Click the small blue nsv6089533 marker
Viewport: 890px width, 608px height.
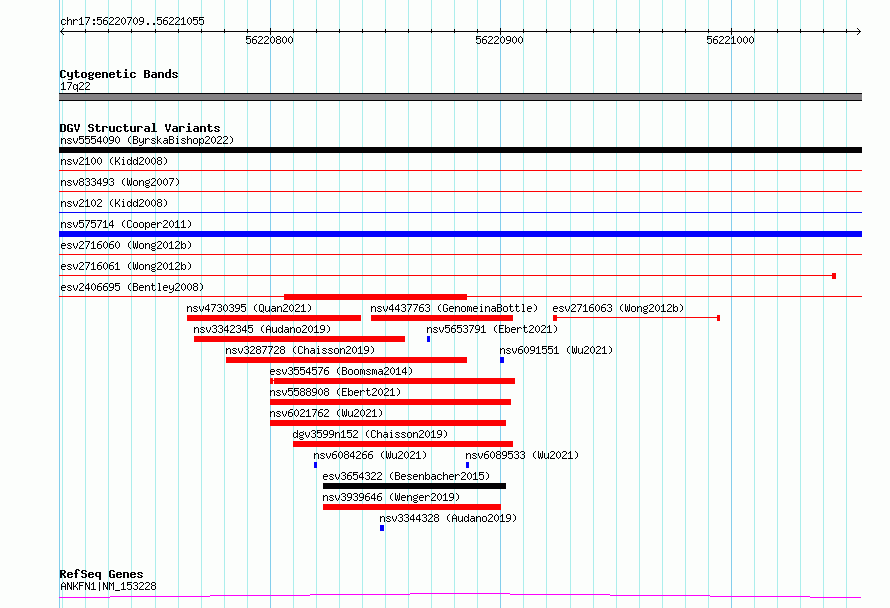tap(467, 465)
